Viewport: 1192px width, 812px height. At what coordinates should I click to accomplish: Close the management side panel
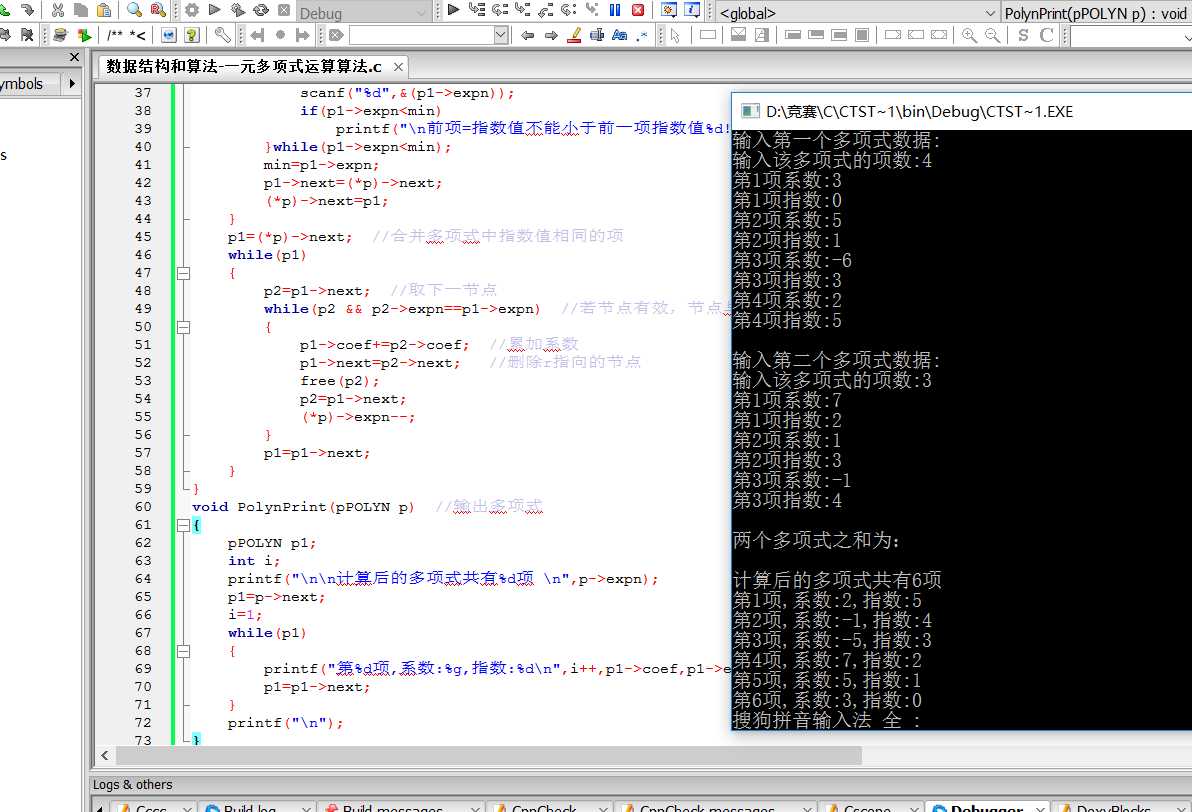[74, 57]
